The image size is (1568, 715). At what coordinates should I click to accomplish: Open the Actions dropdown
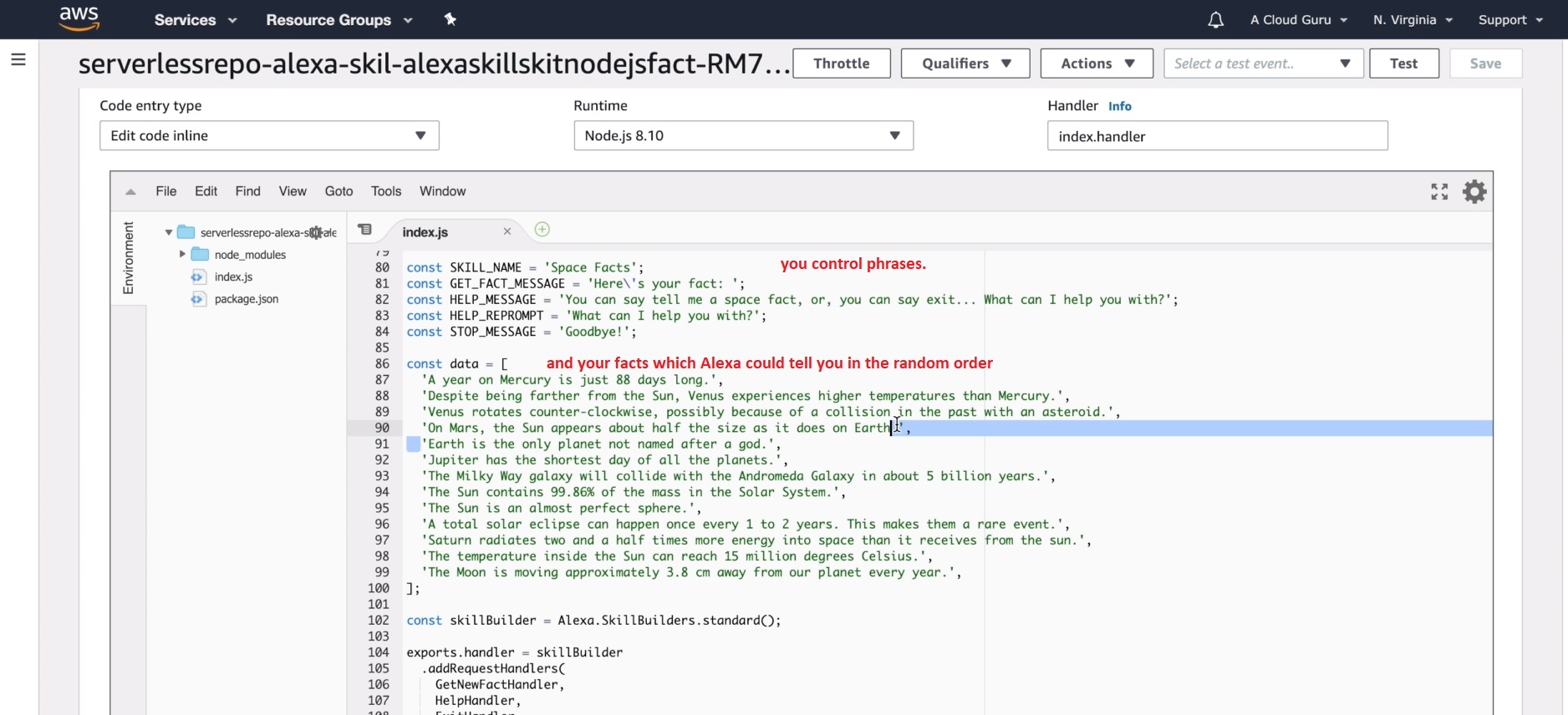coord(1097,63)
